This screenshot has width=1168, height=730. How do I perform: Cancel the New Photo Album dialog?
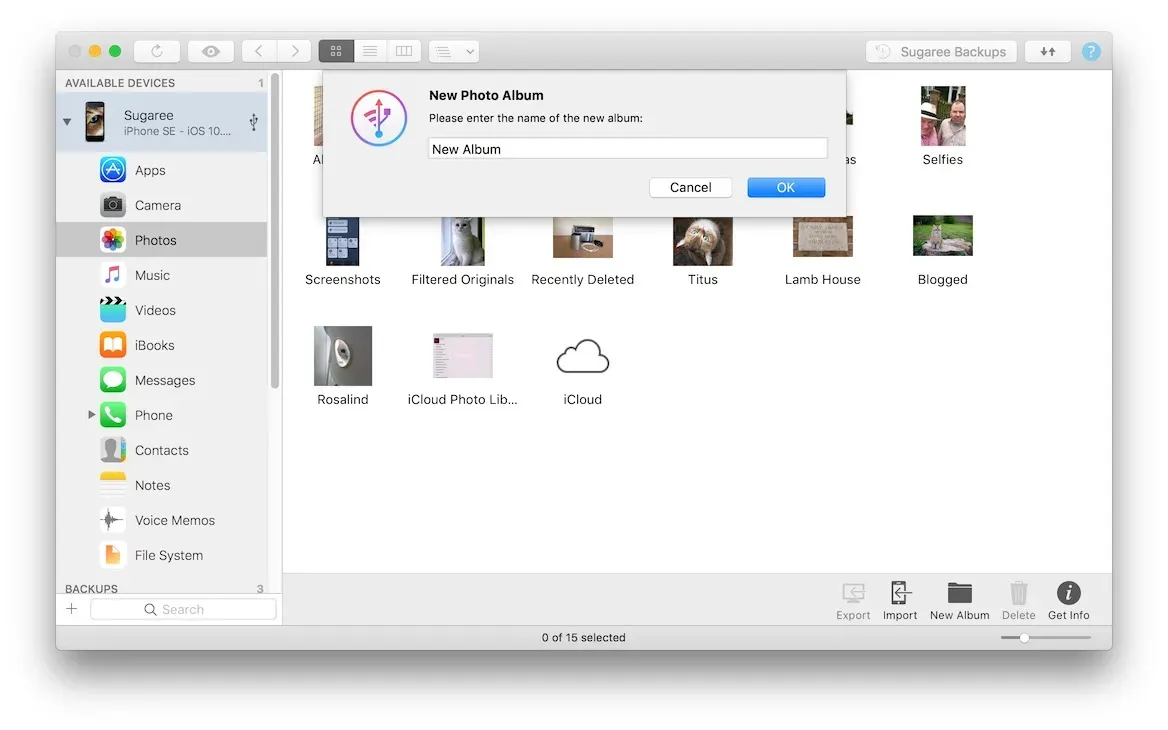point(690,187)
